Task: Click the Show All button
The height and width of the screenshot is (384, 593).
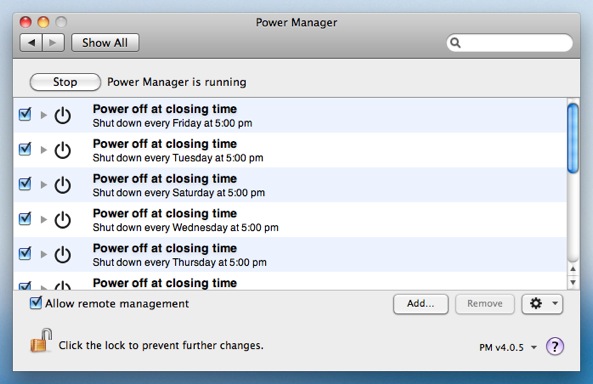Action: [x=105, y=43]
